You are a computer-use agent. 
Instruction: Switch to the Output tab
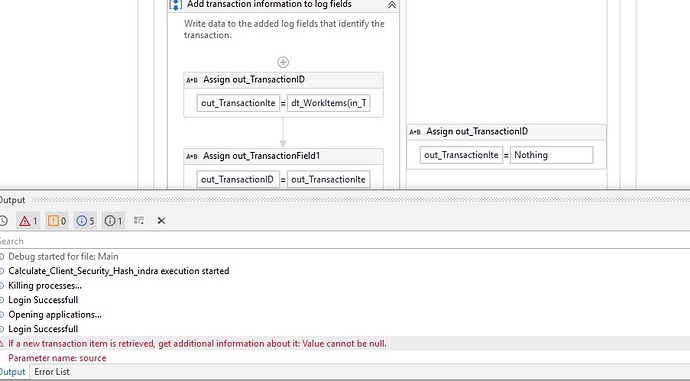[x=12, y=372]
